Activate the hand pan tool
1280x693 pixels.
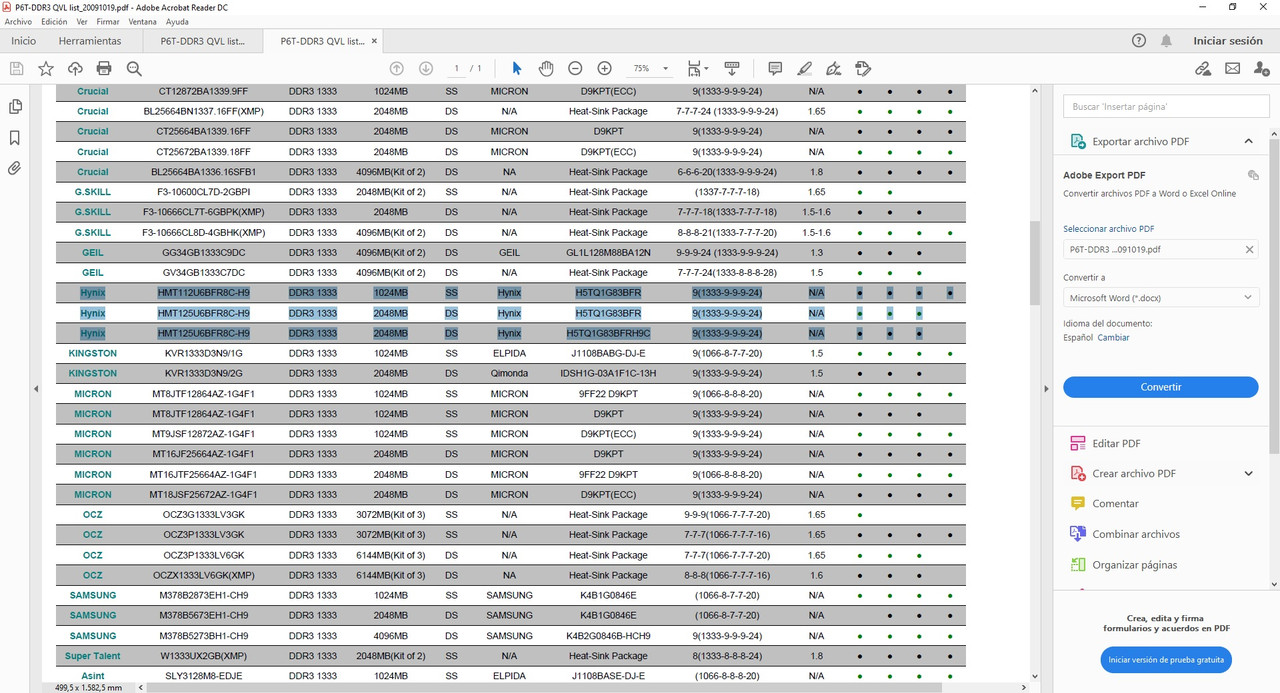546,68
